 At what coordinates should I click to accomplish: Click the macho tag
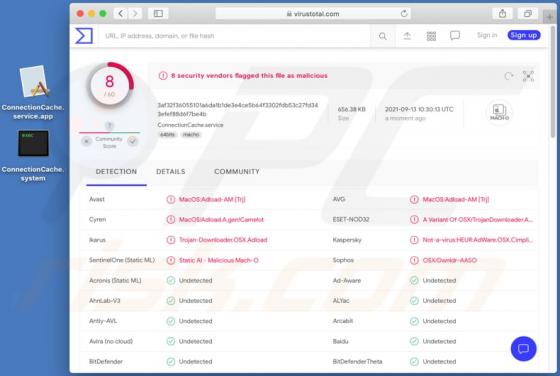191,135
